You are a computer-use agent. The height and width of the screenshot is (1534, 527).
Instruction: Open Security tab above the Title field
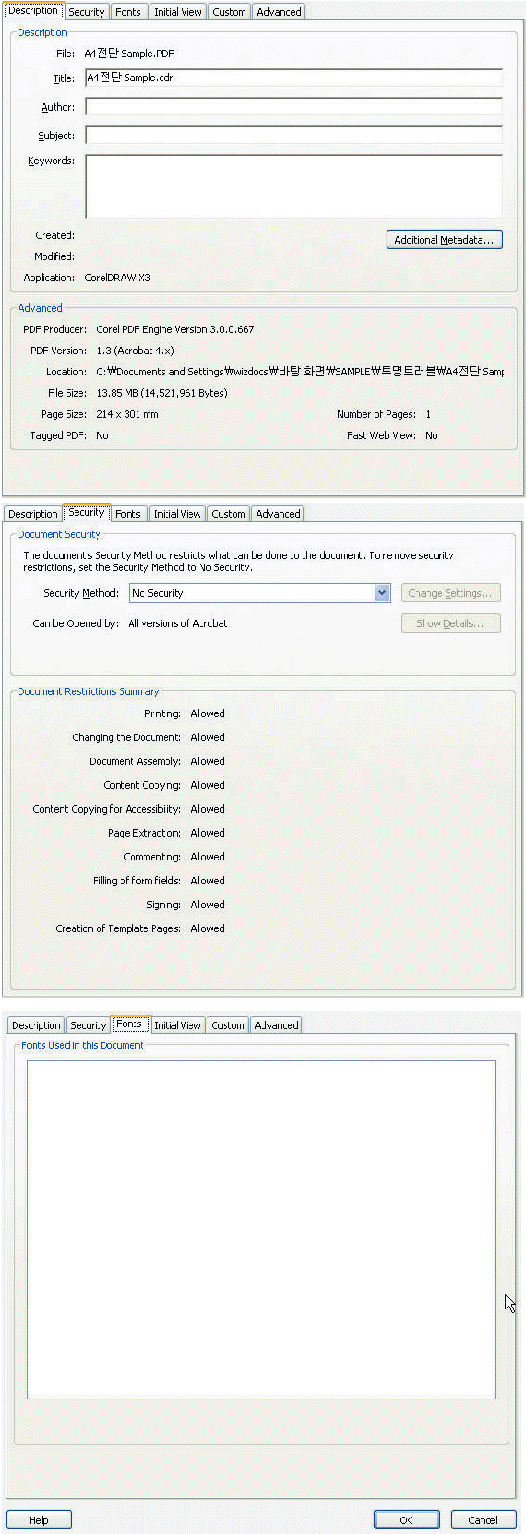pos(86,12)
